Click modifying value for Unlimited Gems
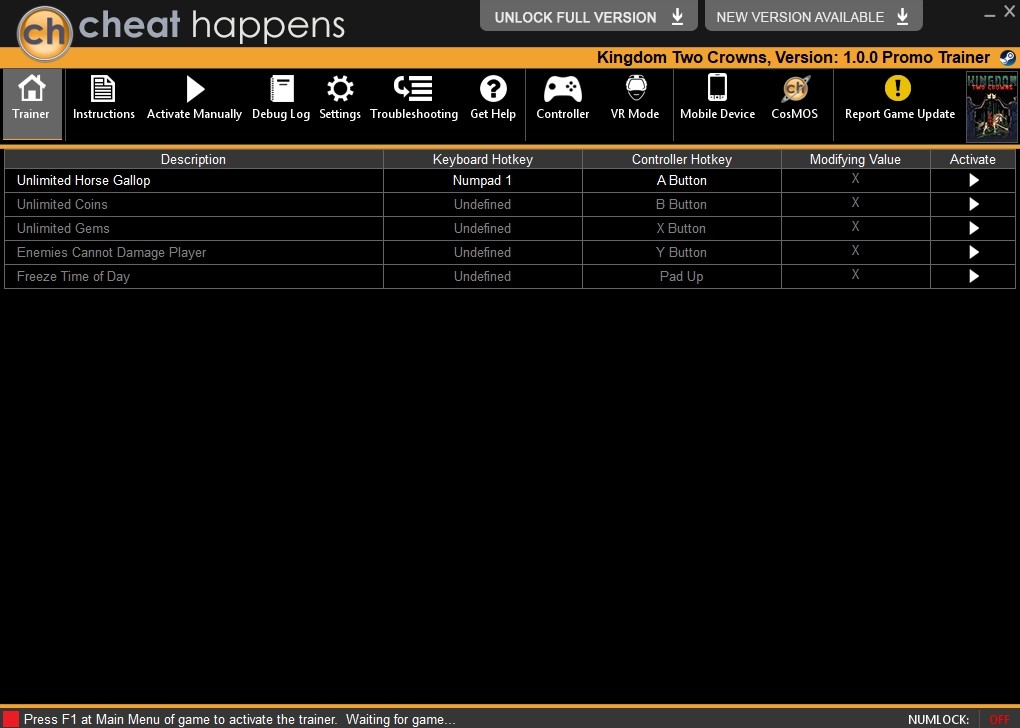 click(x=855, y=228)
